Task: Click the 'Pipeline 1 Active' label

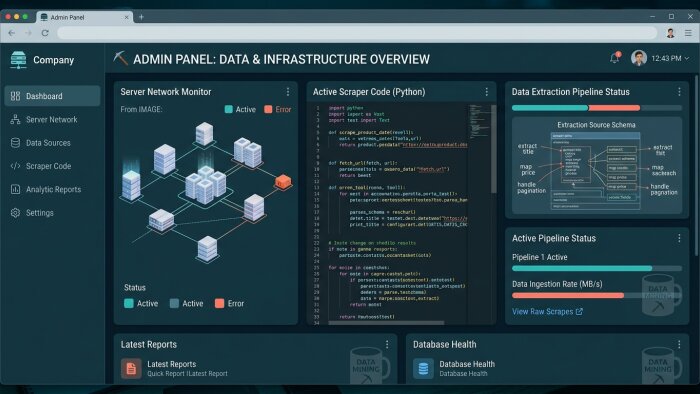Action: coord(539,257)
